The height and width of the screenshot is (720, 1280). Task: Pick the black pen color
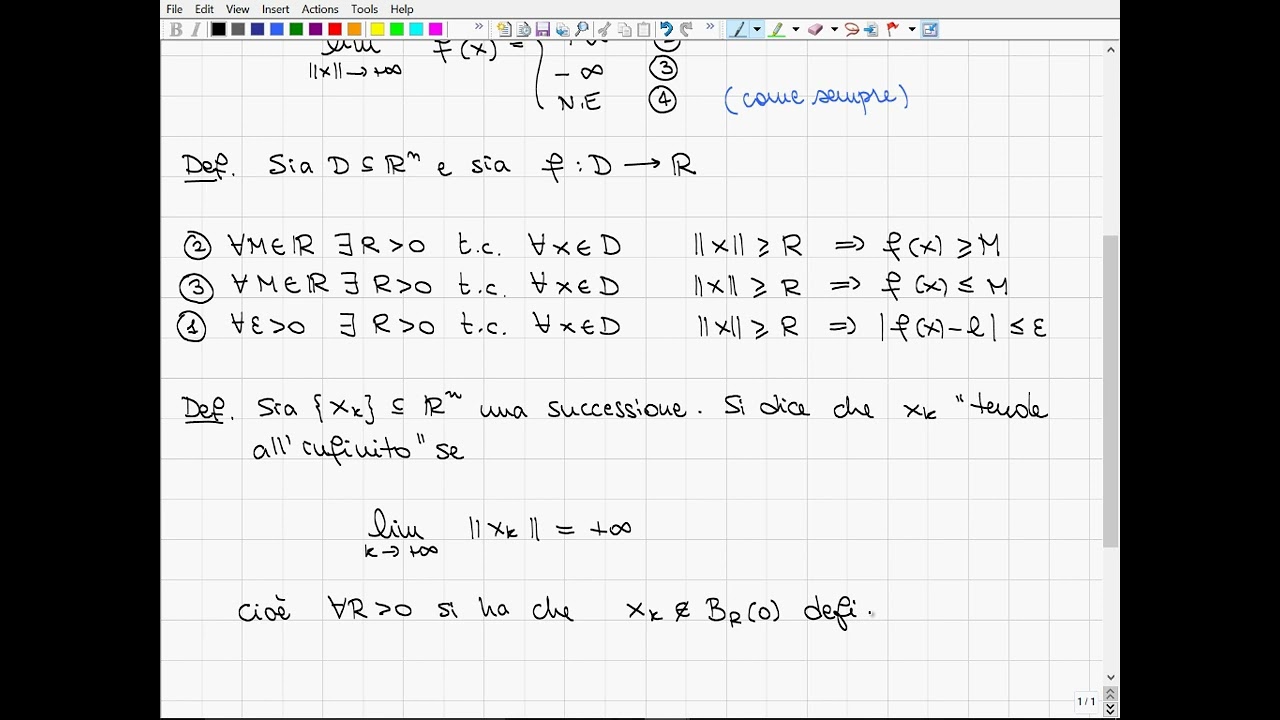click(x=218, y=29)
